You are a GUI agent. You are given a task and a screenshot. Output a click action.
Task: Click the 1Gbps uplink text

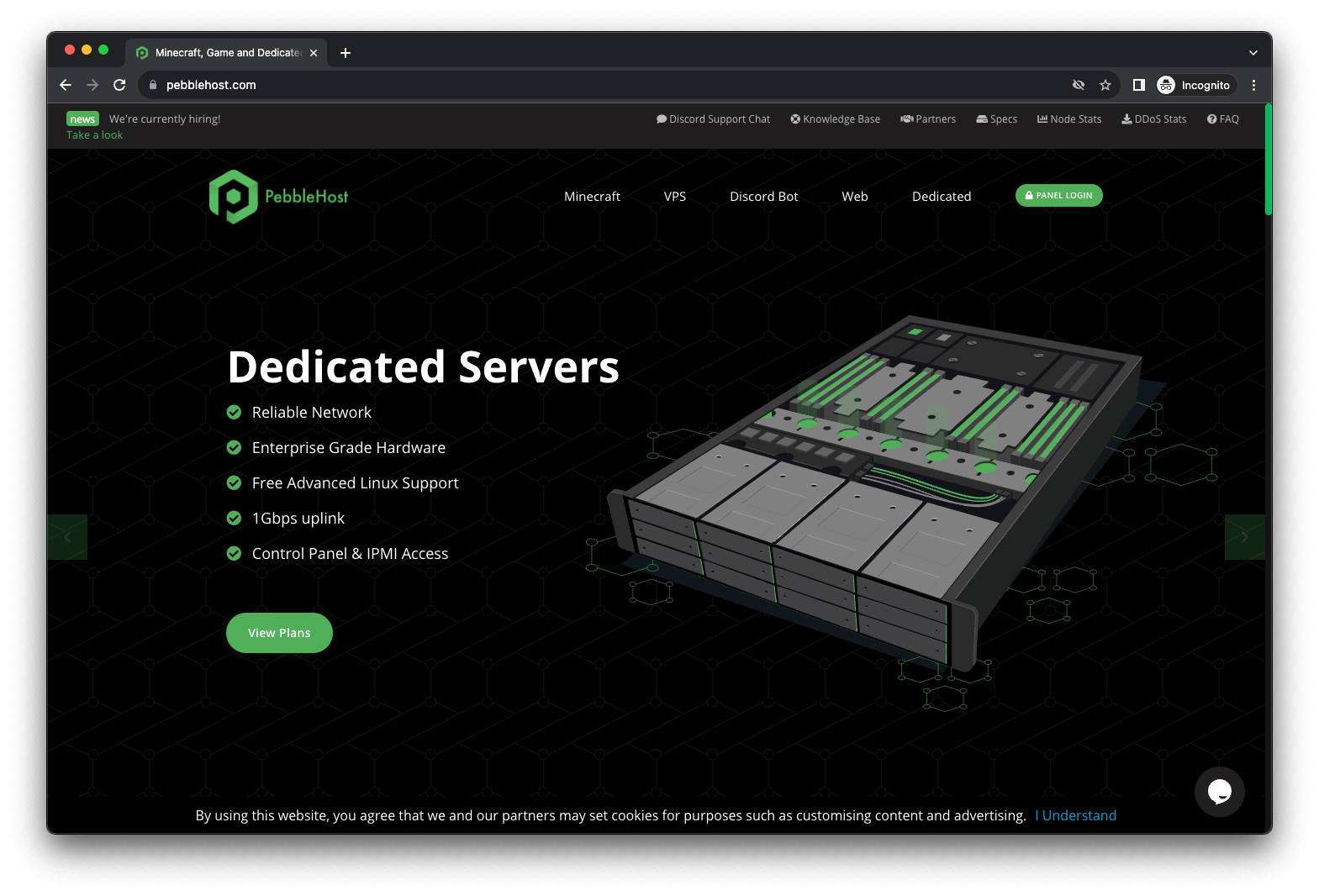(x=298, y=519)
